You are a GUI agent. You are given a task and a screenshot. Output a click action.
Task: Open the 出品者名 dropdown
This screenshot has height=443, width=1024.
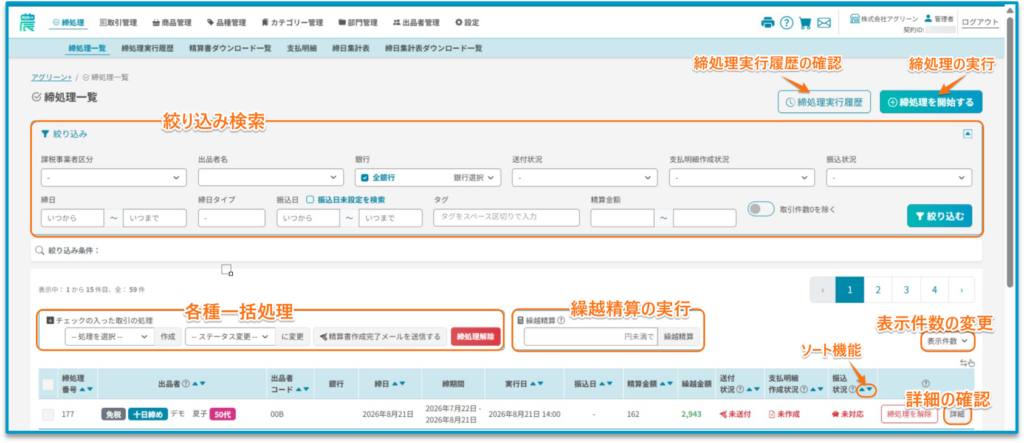(x=271, y=177)
